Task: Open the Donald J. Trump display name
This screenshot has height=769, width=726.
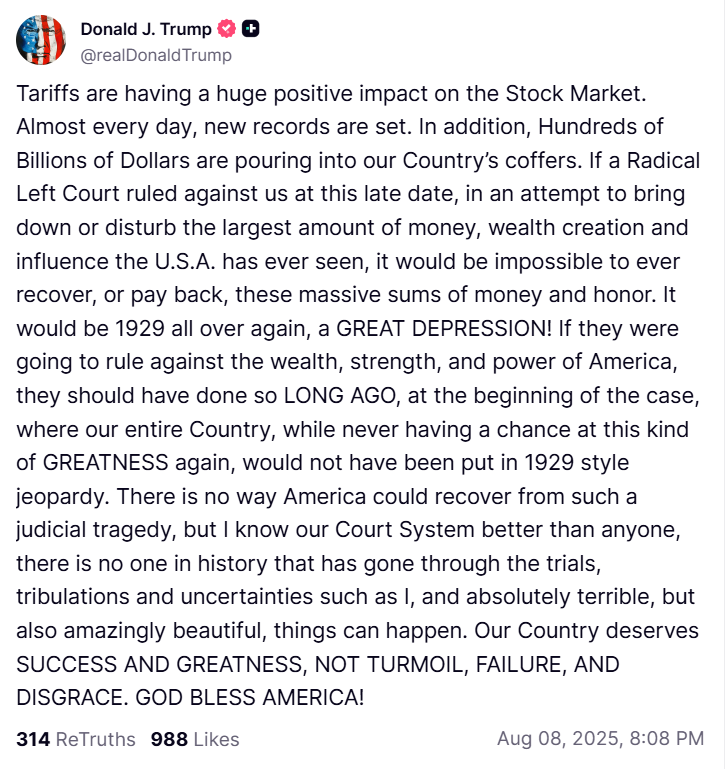Action: [146, 29]
